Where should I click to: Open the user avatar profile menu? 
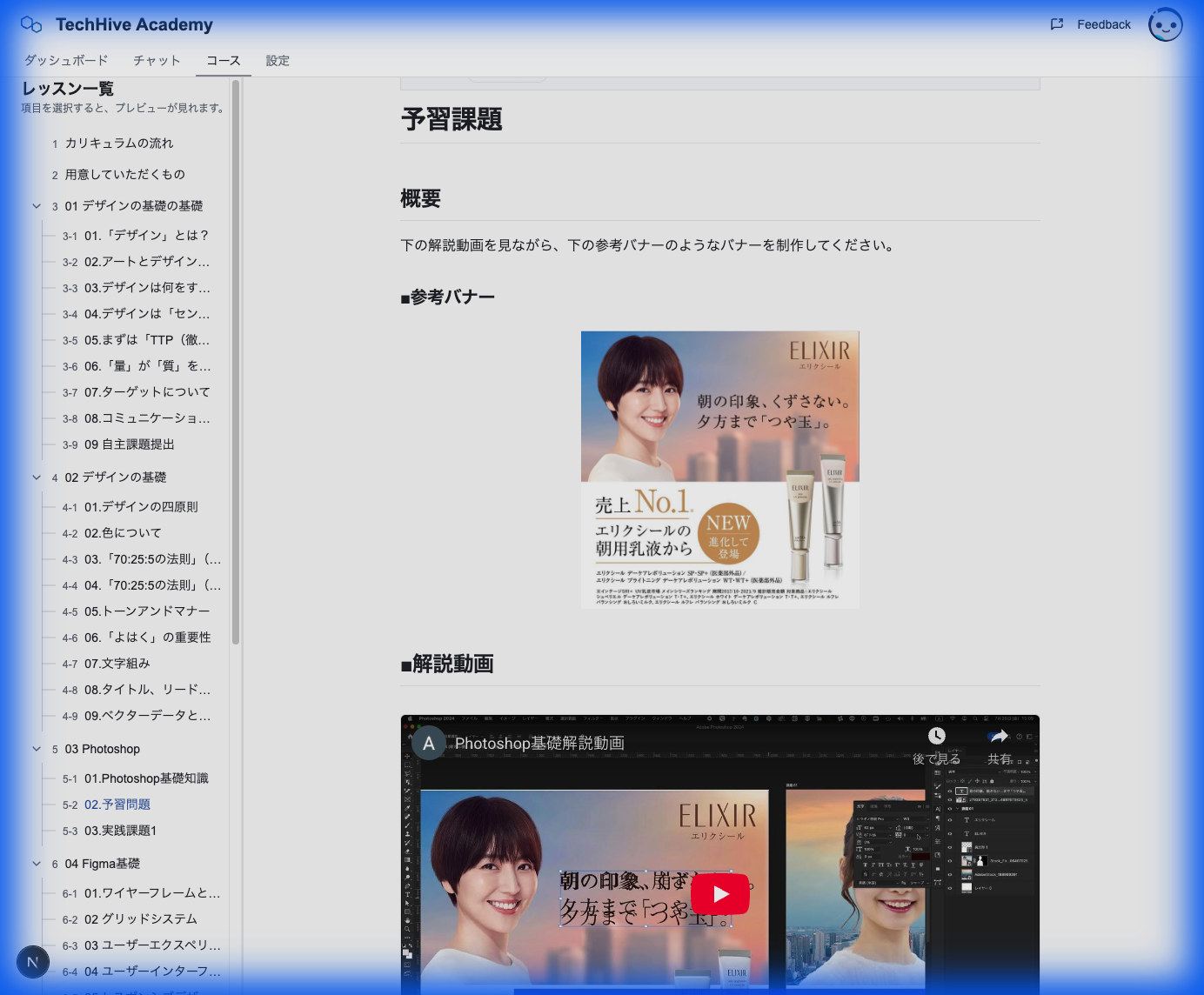click(x=1166, y=24)
